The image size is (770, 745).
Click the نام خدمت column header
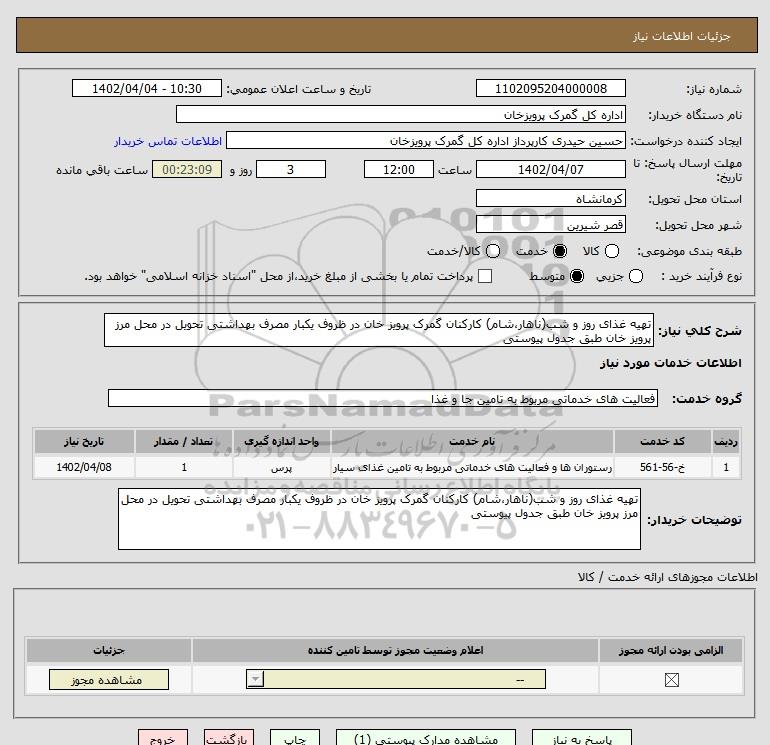click(472, 441)
